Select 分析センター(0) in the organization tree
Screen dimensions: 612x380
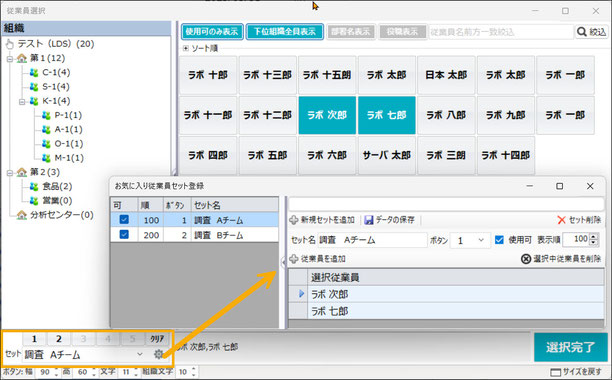tap(62, 215)
